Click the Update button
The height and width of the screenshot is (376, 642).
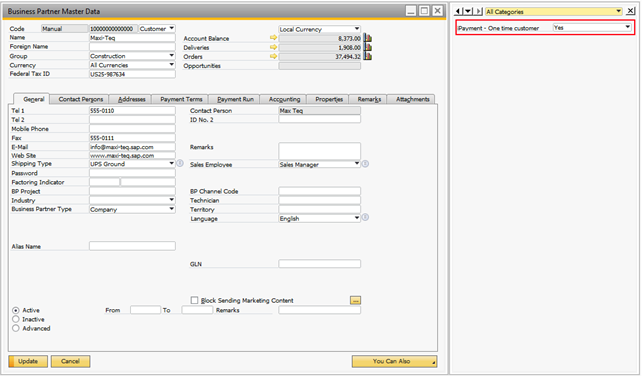[28, 361]
